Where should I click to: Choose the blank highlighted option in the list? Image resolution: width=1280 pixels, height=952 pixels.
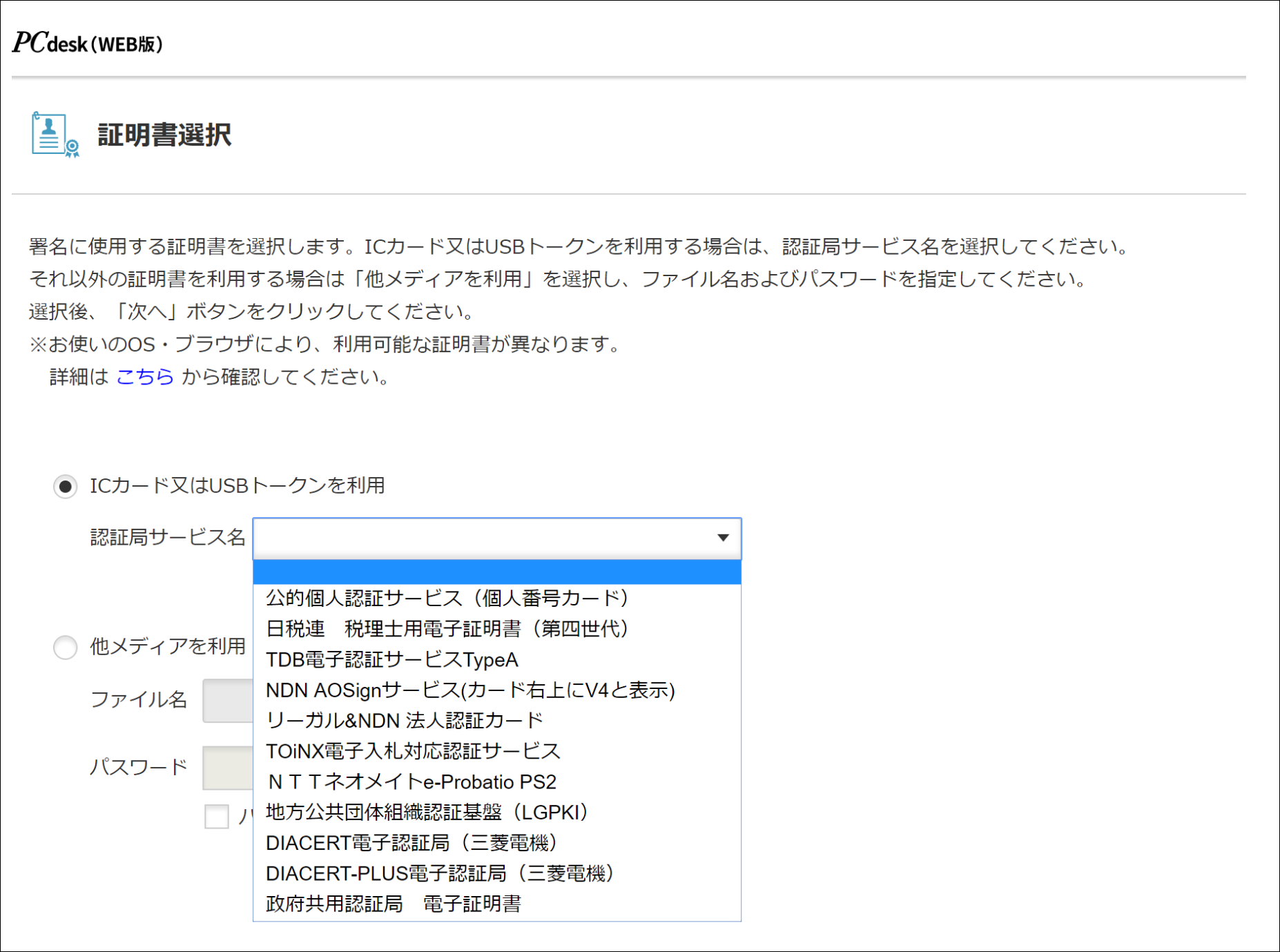coord(497,572)
